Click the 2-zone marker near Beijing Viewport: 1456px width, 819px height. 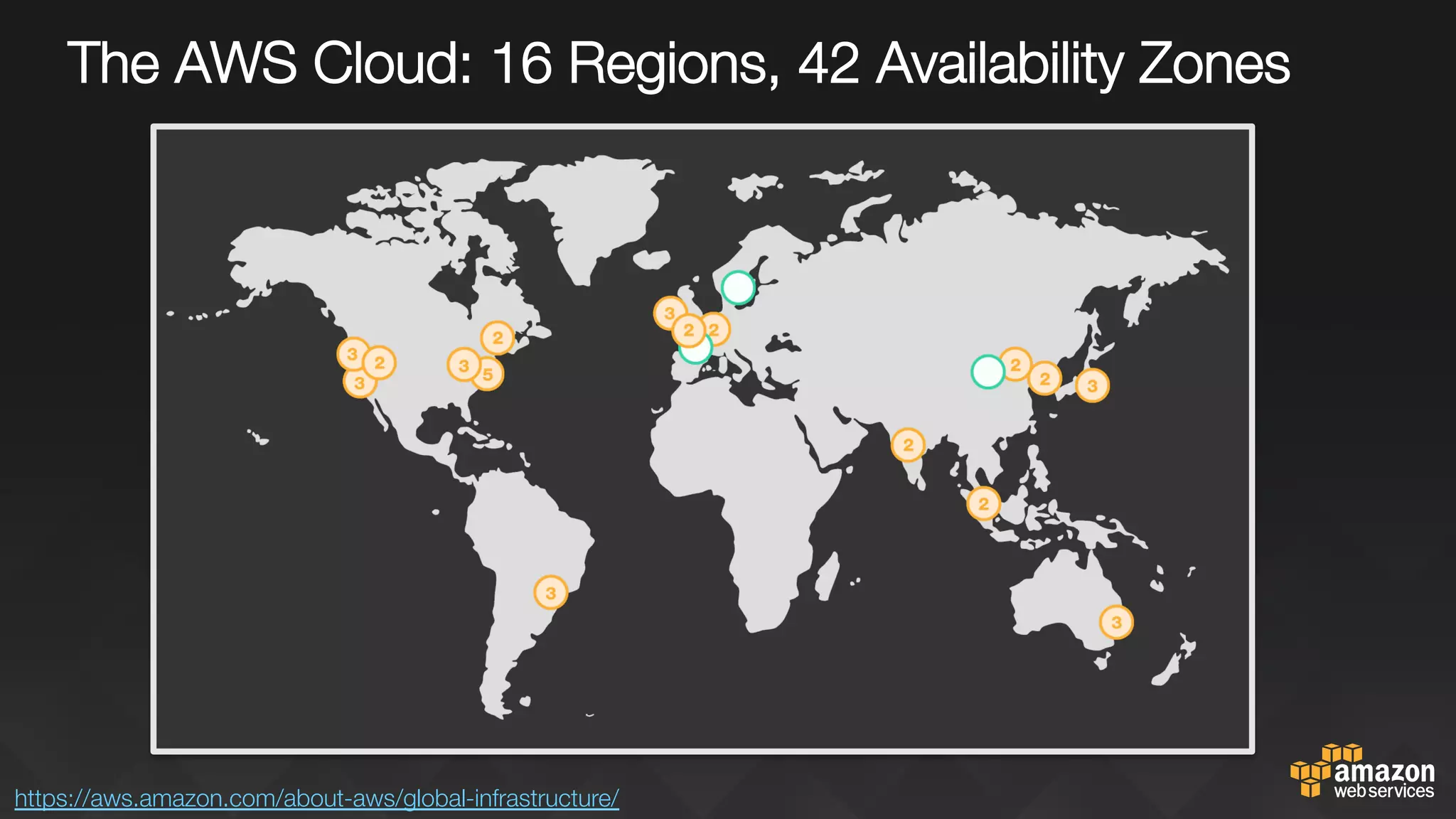pyautogui.click(x=1016, y=365)
